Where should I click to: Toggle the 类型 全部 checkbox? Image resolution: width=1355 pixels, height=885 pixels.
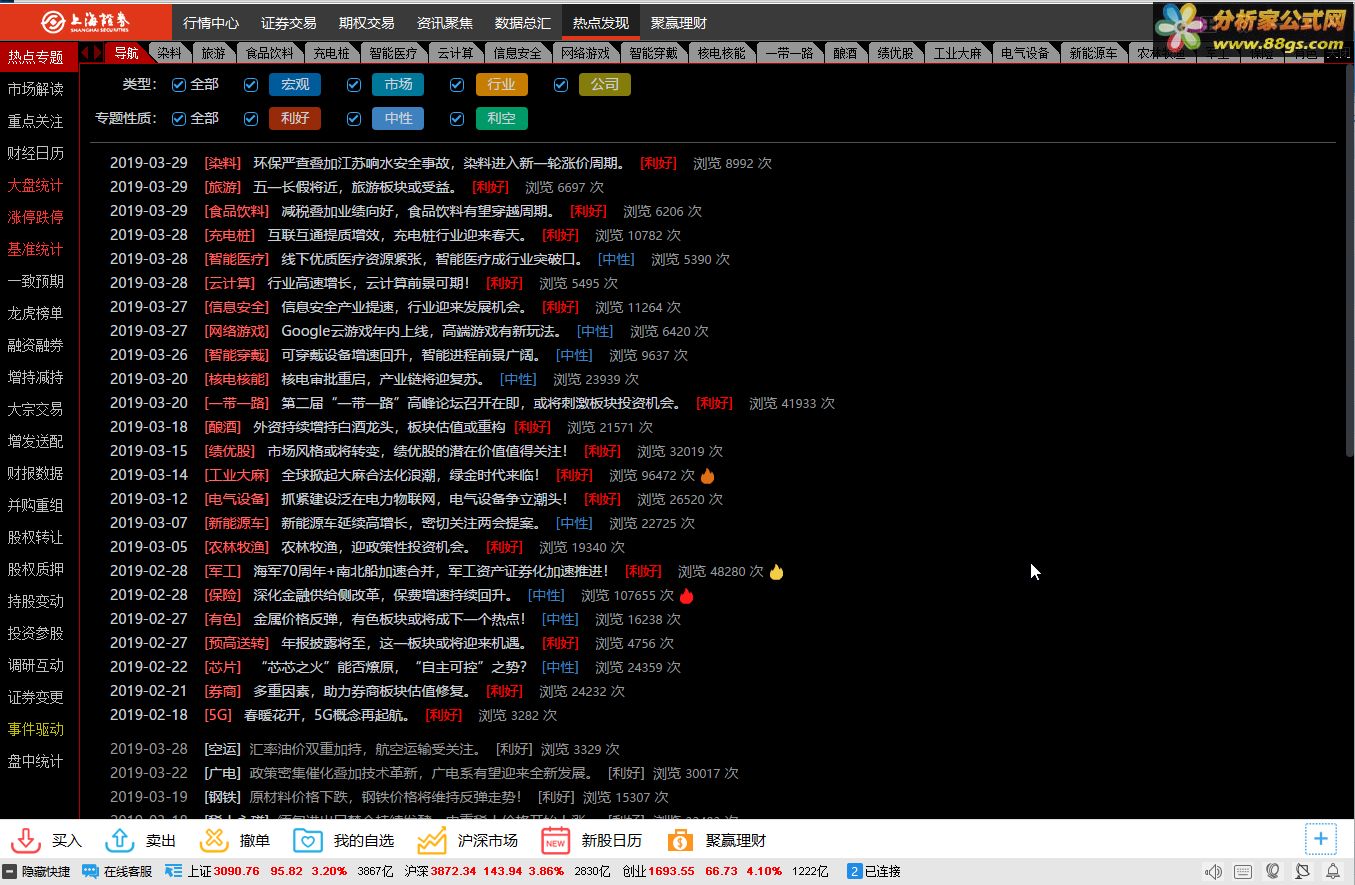point(179,86)
